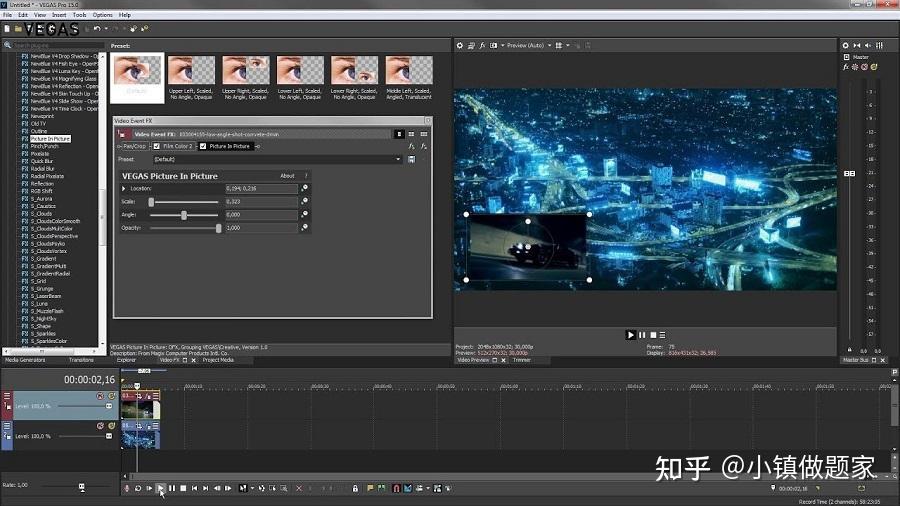Open the Preset dropdown in Video Event FX
The height and width of the screenshot is (506, 900).
click(277, 159)
